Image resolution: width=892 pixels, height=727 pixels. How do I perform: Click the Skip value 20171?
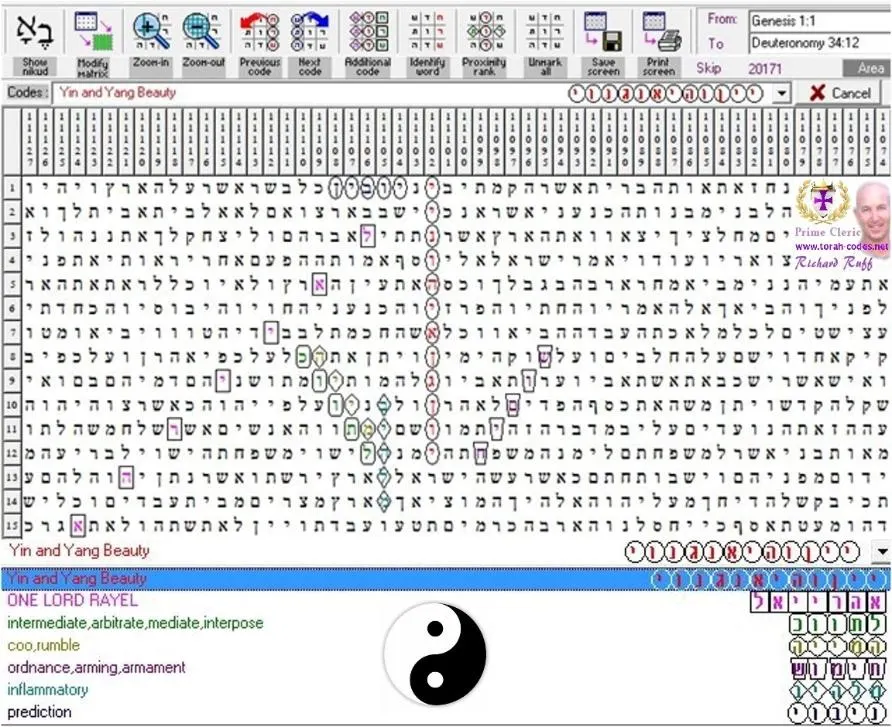click(x=765, y=69)
